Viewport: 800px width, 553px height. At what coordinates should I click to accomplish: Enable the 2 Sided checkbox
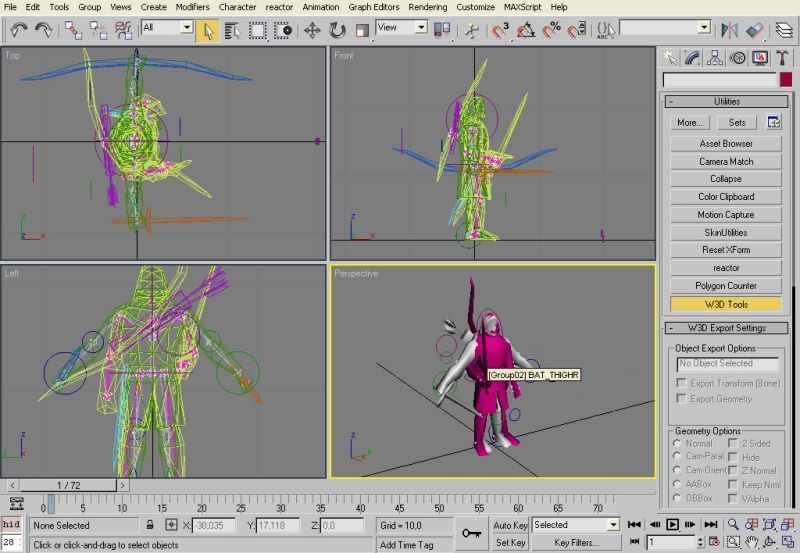pyautogui.click(x=733, y=443)
